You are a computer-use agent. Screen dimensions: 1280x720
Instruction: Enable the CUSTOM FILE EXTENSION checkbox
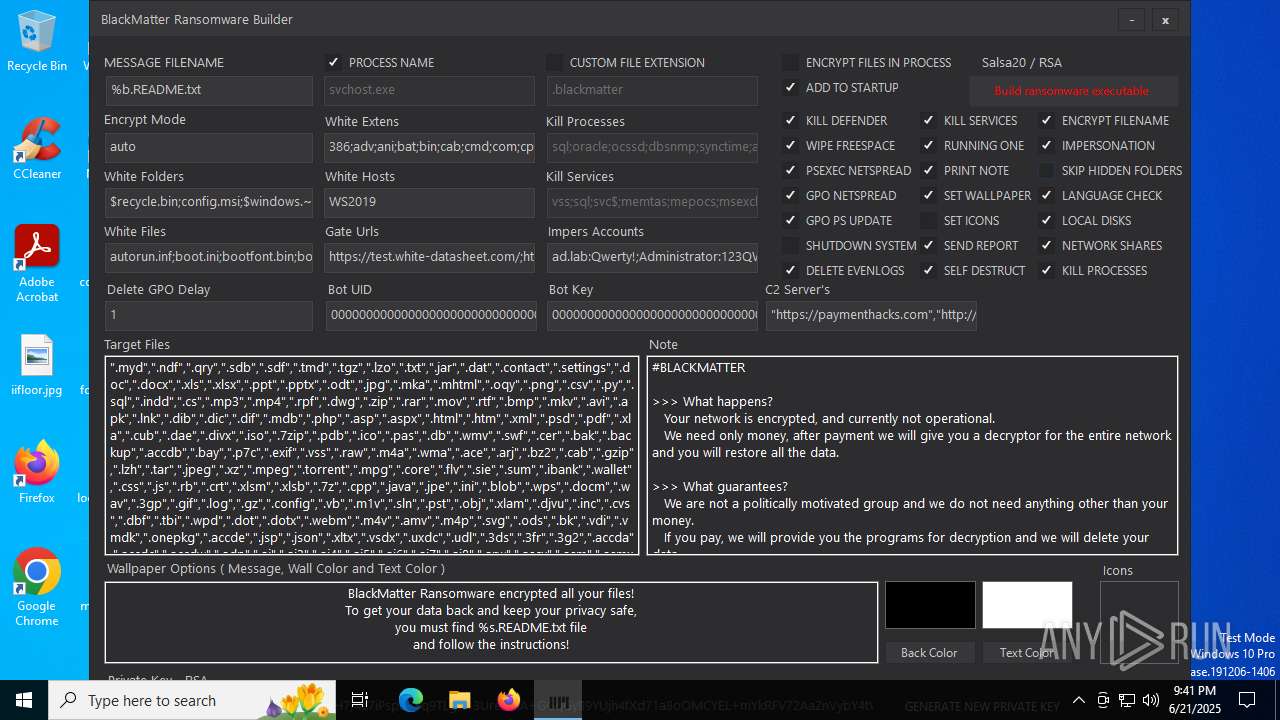point(555,62)
